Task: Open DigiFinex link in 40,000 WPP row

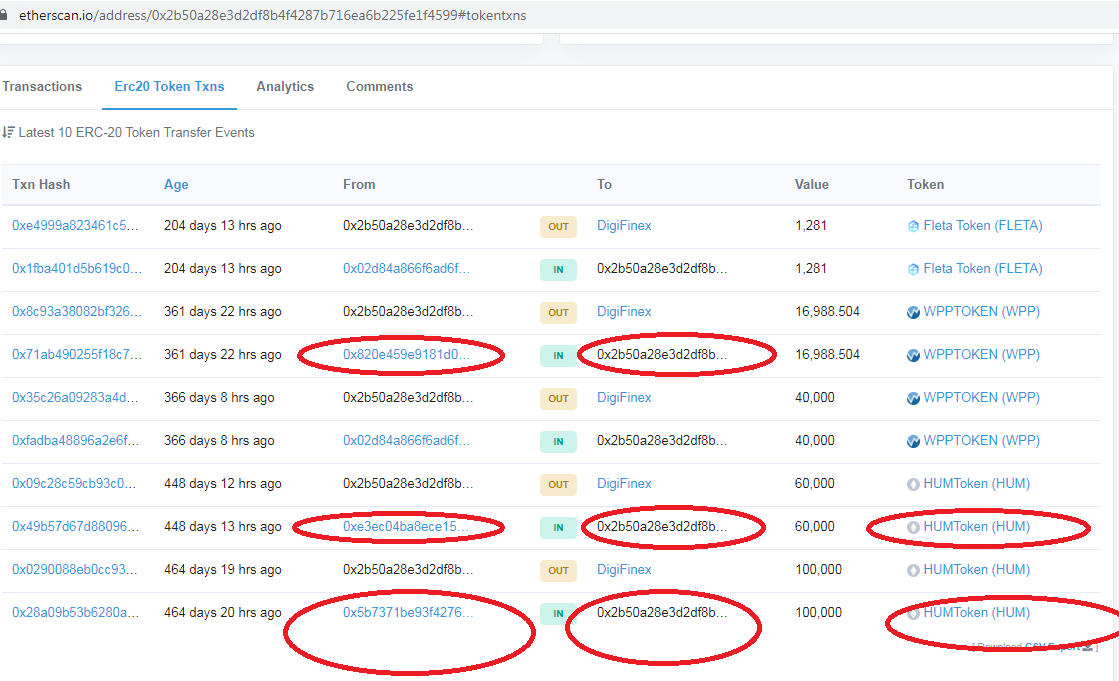Action: pos(624,398)
